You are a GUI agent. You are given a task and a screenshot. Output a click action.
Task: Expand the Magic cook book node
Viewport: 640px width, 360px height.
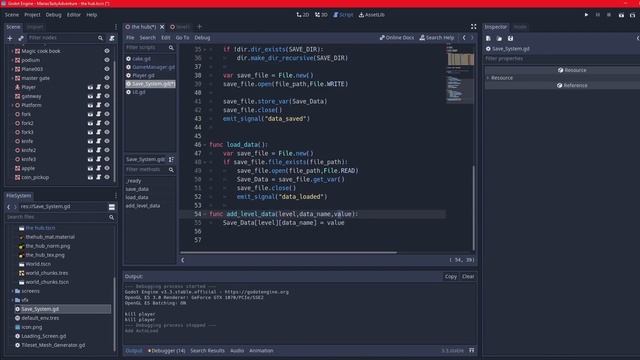(x=12, y=51)
